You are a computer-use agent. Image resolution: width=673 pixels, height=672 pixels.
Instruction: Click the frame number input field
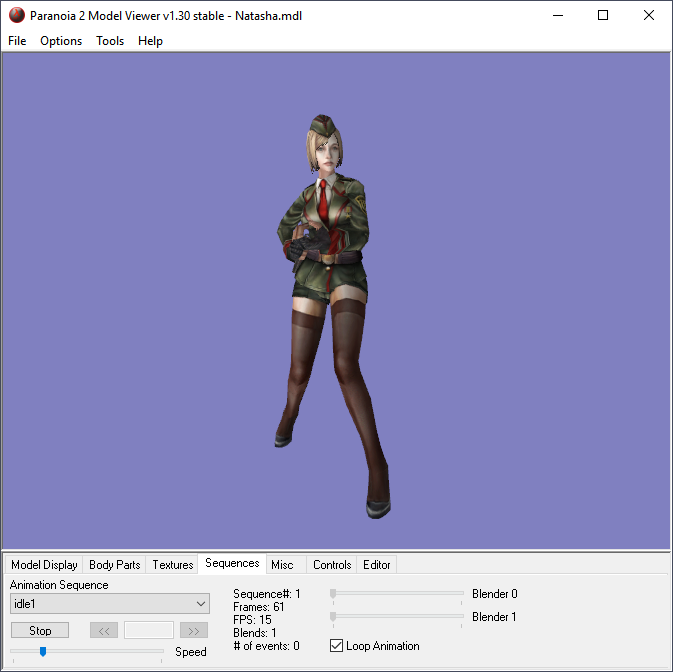pyautogui.click(x=149, y=630)
